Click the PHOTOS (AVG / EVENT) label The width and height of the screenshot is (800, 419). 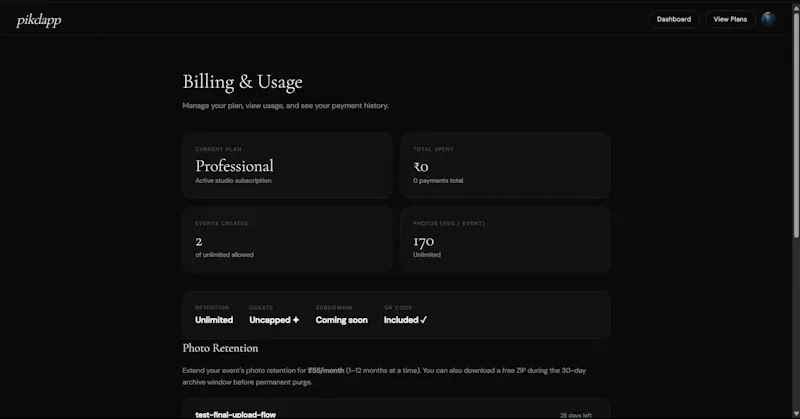[449, 224]
